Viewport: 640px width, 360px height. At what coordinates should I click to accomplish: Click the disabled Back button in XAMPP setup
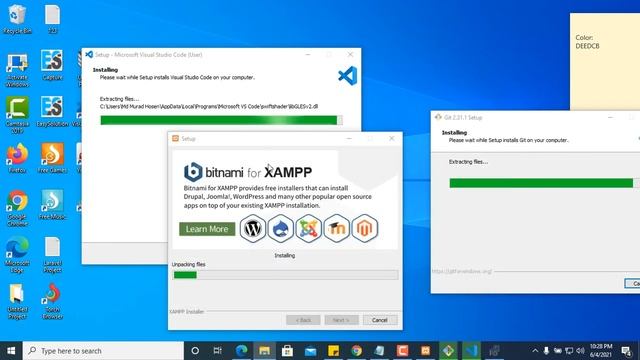(x=303, y=320)
